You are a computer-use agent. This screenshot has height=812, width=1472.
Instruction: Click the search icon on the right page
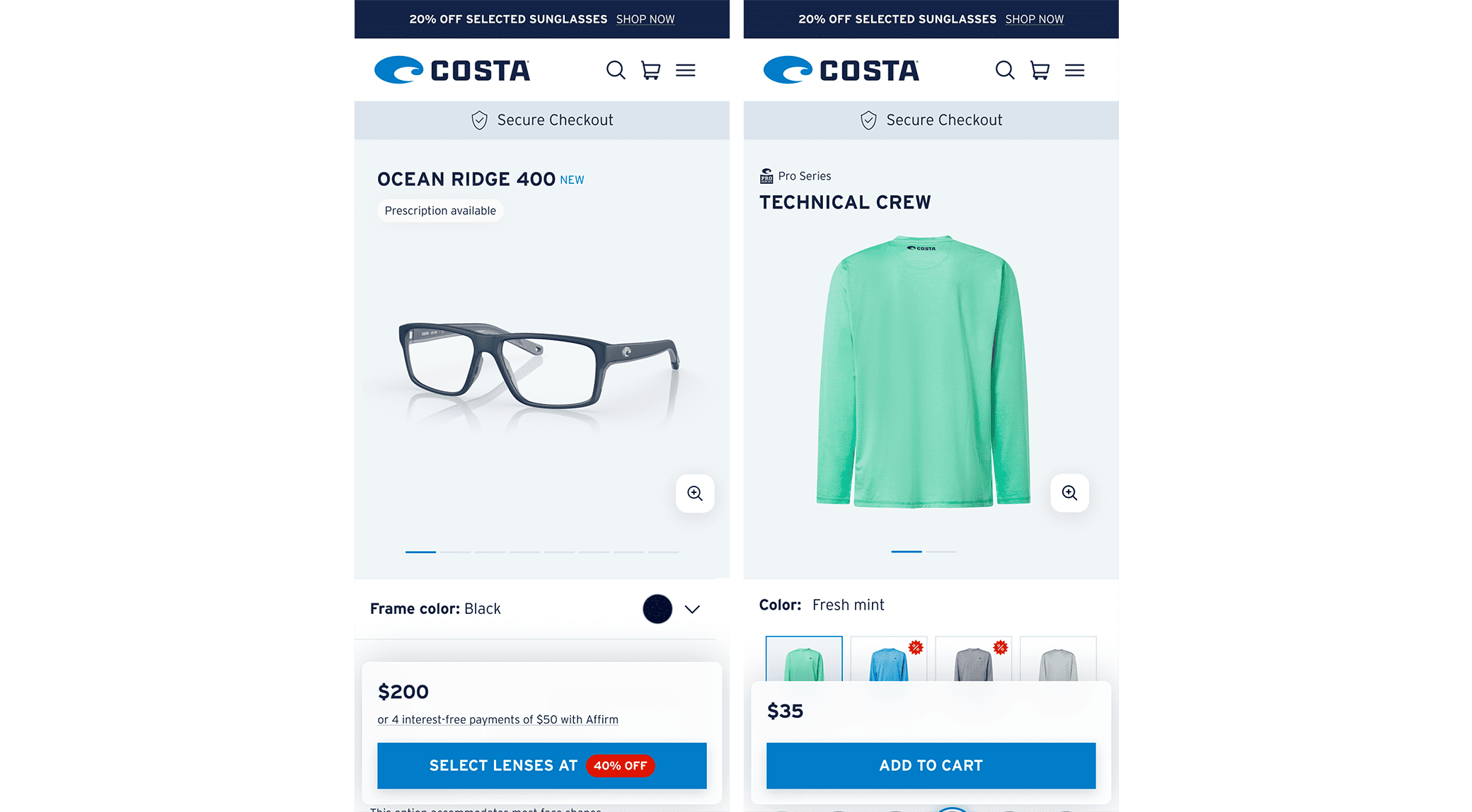1005,70
